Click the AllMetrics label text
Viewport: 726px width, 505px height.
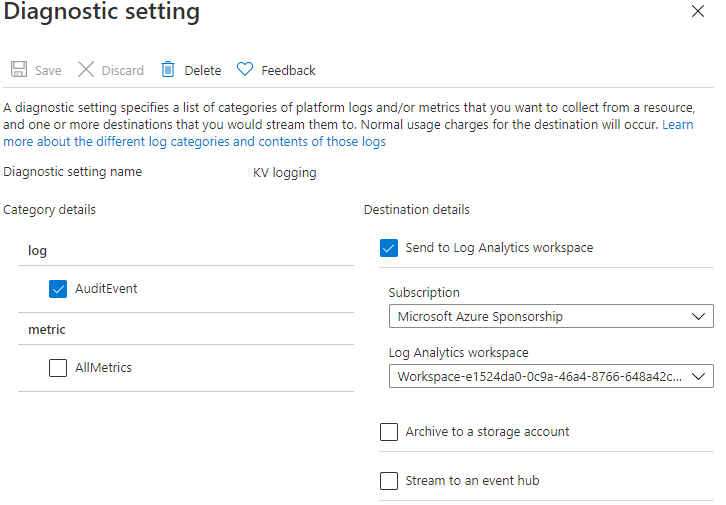(x=103, y=368)
